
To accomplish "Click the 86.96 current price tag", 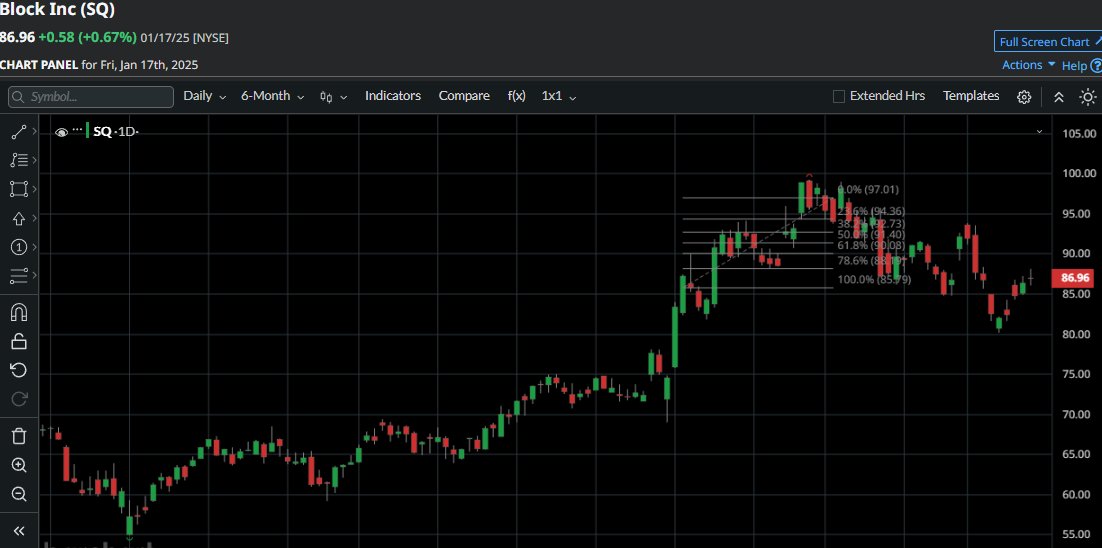I will [x=1075, y=278].
